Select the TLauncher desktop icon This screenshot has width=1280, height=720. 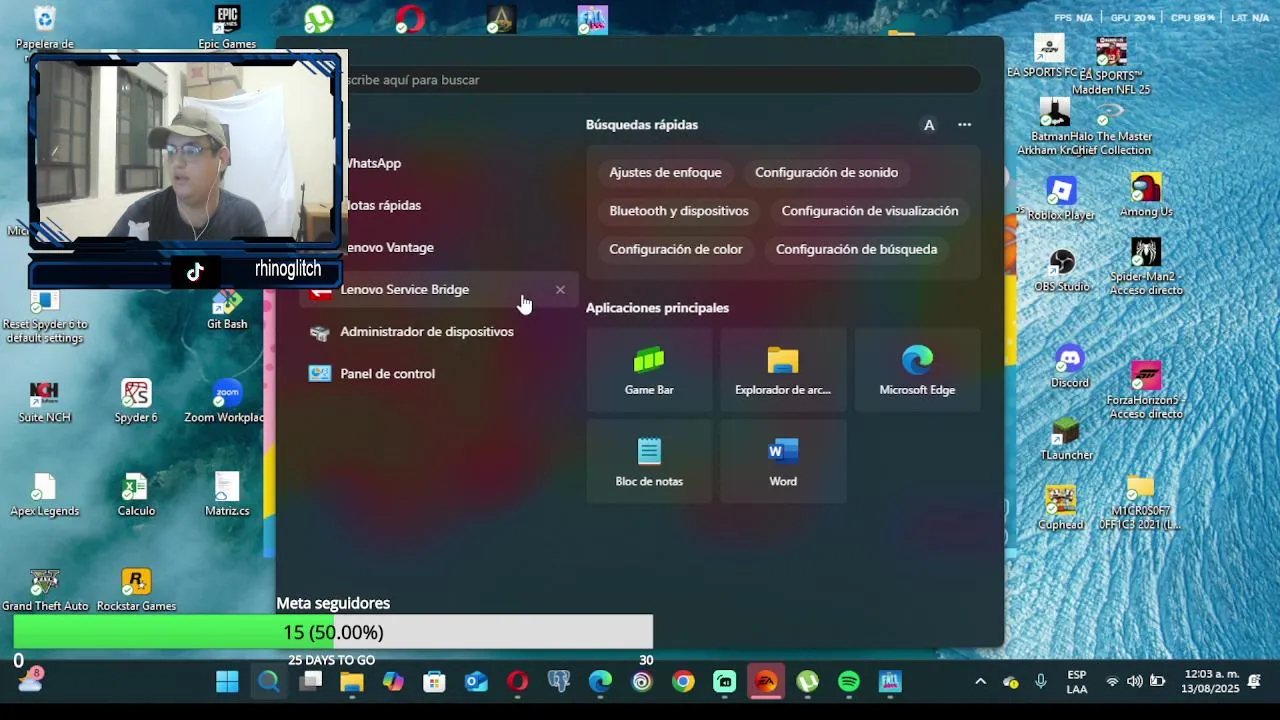[1067, 439]
